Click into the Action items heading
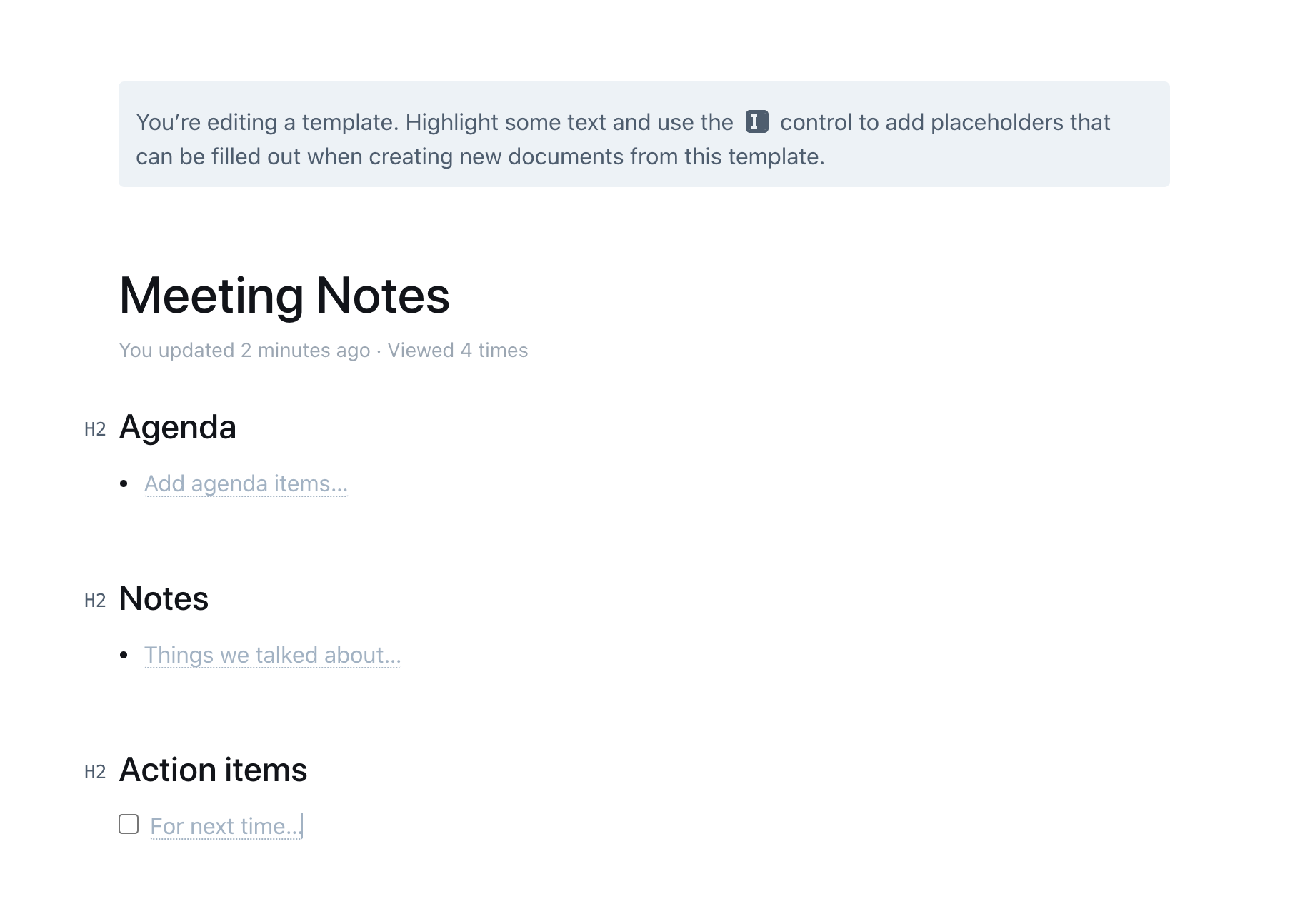1300x924 pixels. pos(213,770)
